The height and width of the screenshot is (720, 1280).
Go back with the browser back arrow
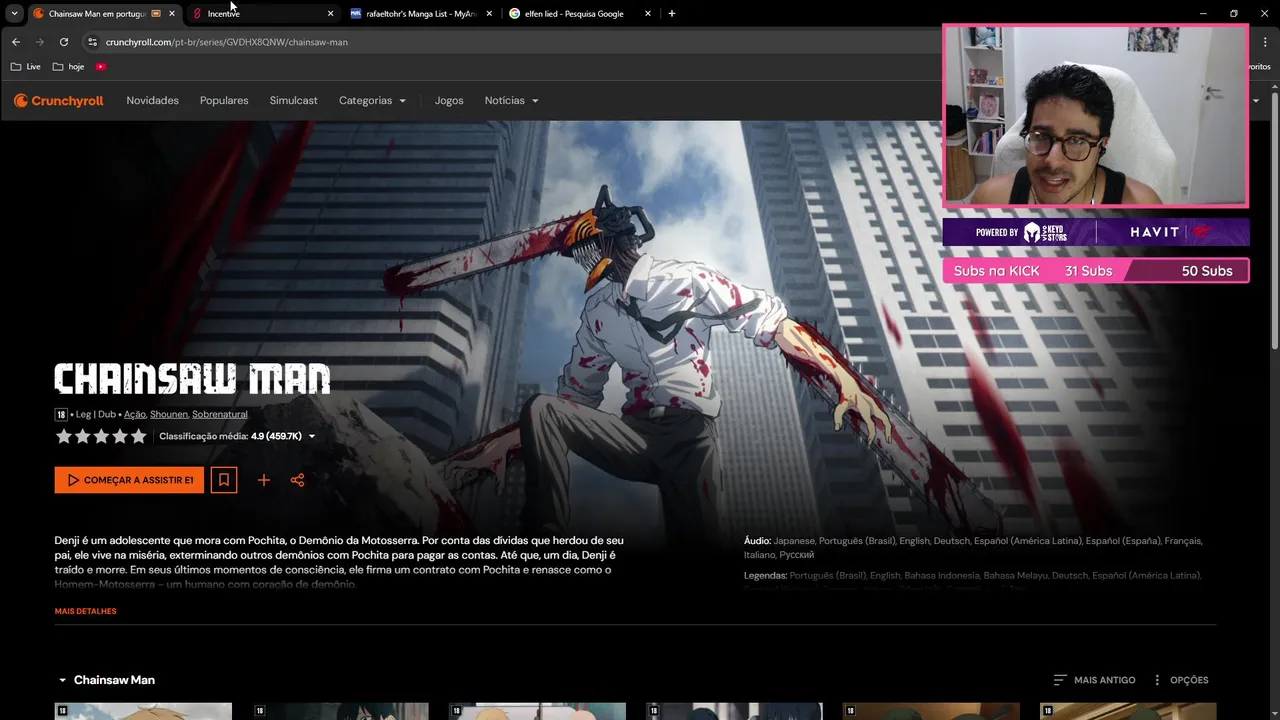(x=16, y=42)
